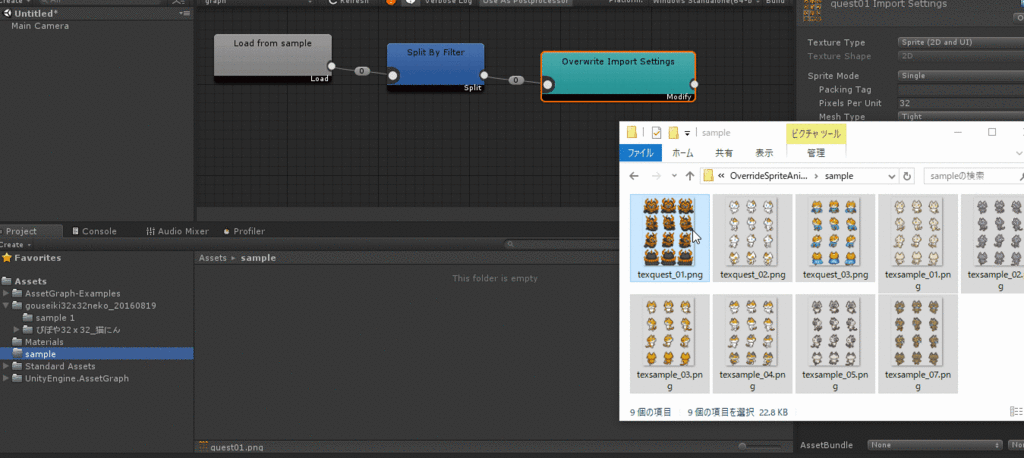The image size is (1024, 458).
Task: Refresh the Explorer folder view
Action: pyautogui.click(x=906, y=176)
